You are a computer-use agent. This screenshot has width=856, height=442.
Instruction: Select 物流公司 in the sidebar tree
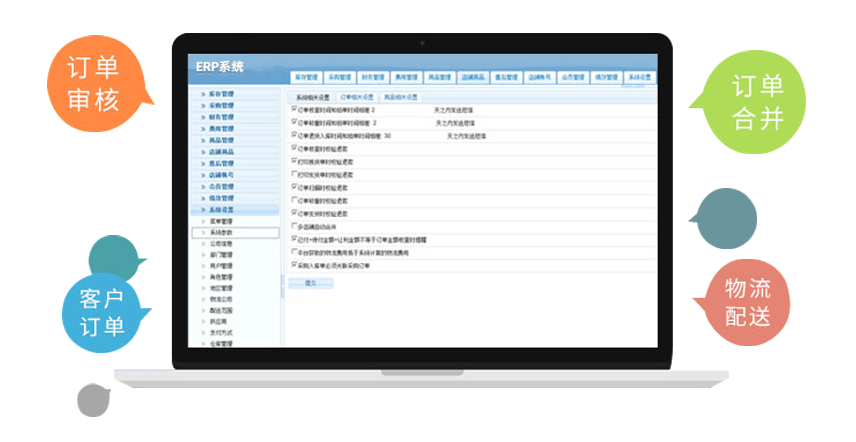(221, 299)
